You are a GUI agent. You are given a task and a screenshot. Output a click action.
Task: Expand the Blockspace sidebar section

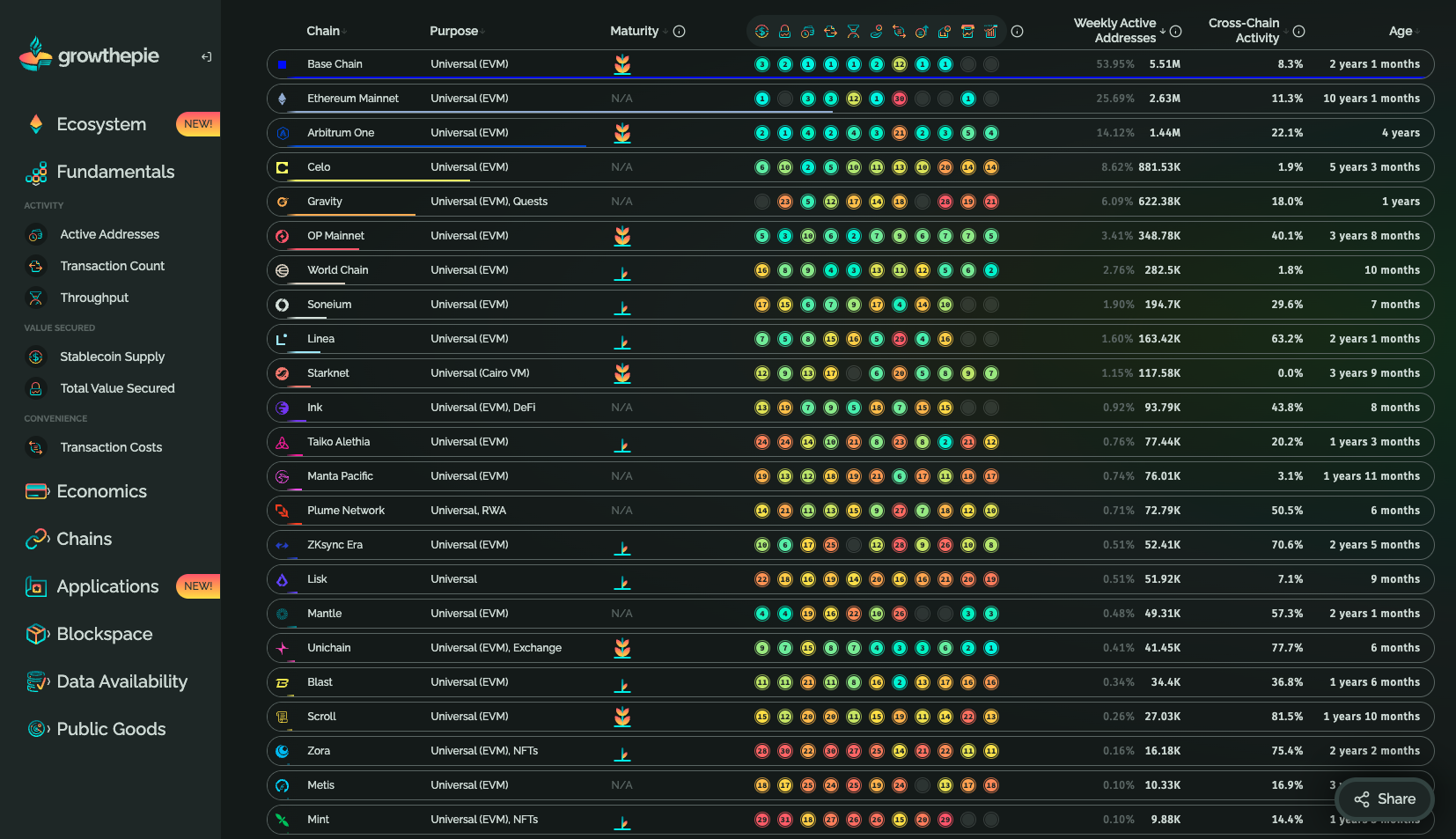coord(104,634)
